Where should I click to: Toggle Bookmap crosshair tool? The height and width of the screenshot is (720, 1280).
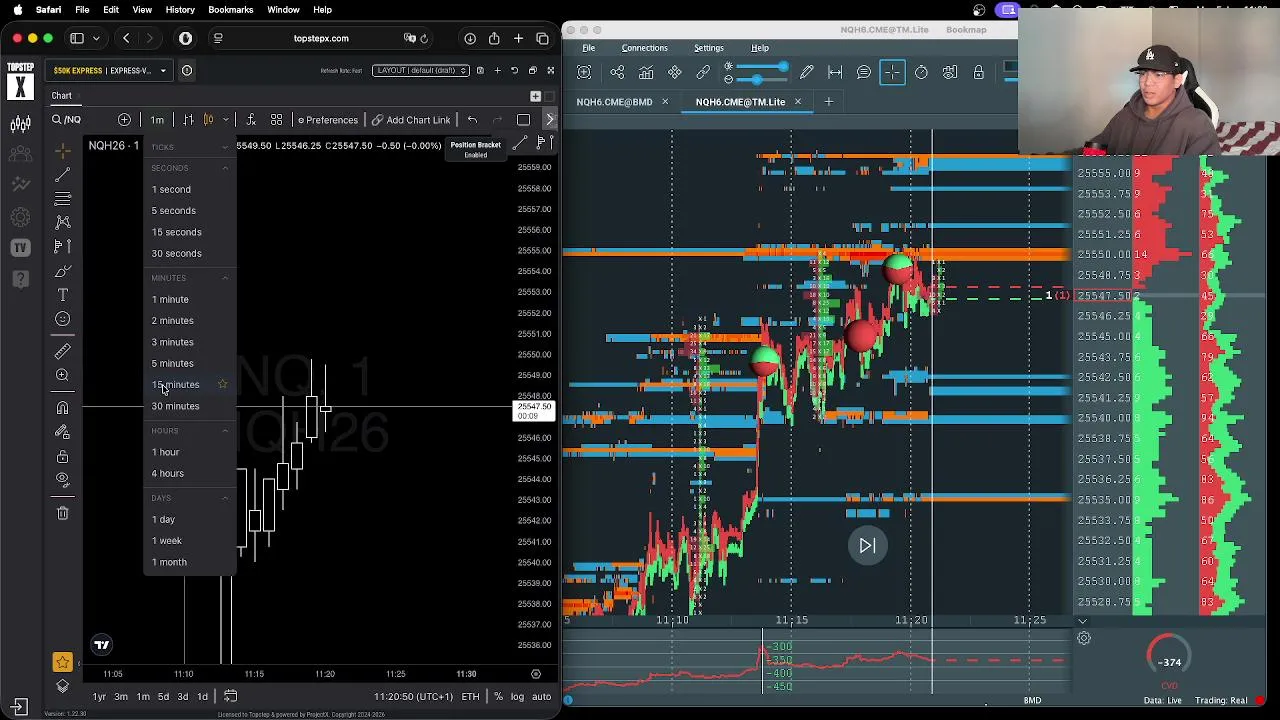[892, 72]
